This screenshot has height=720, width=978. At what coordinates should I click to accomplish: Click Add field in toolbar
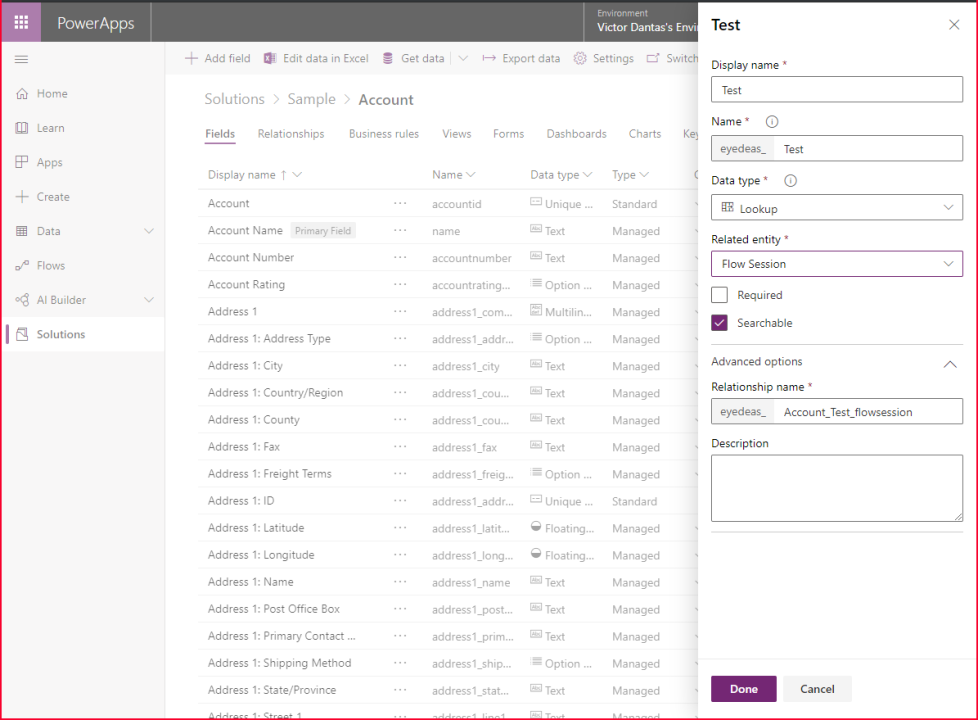(218, 58)
